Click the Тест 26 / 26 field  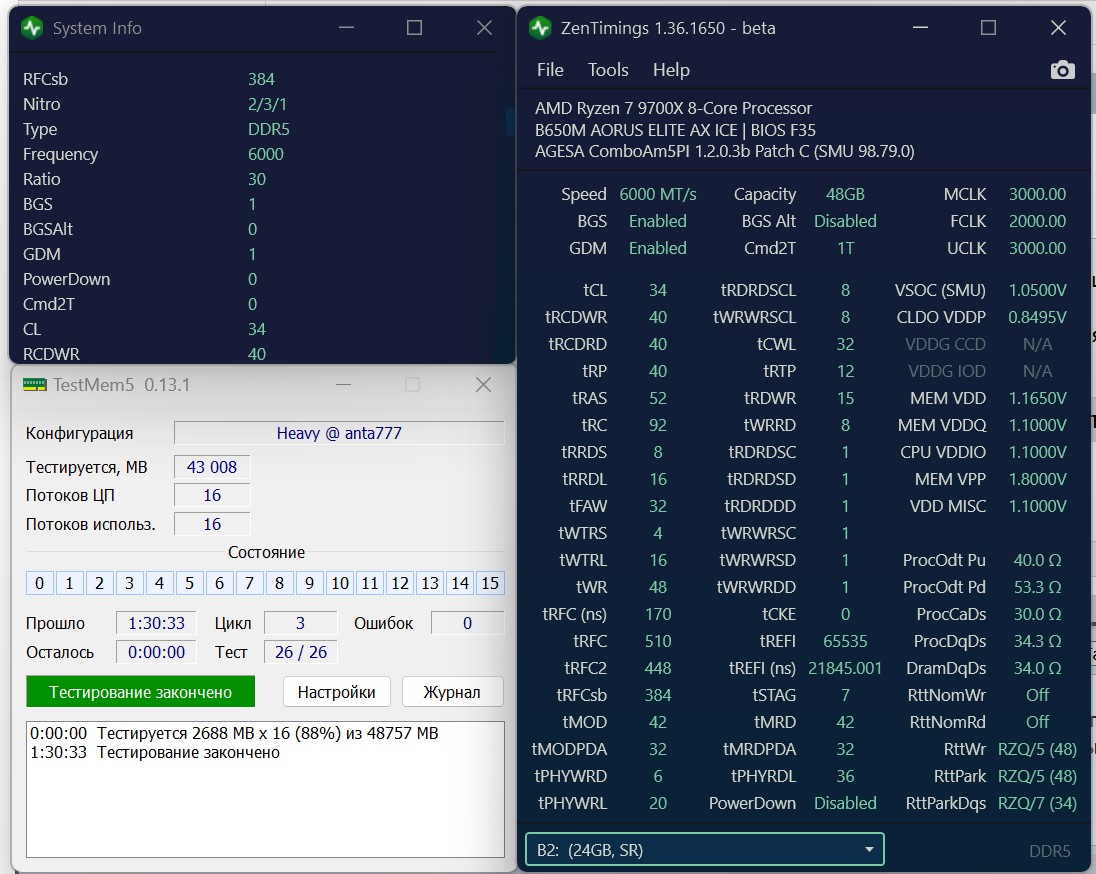(301, 652)
